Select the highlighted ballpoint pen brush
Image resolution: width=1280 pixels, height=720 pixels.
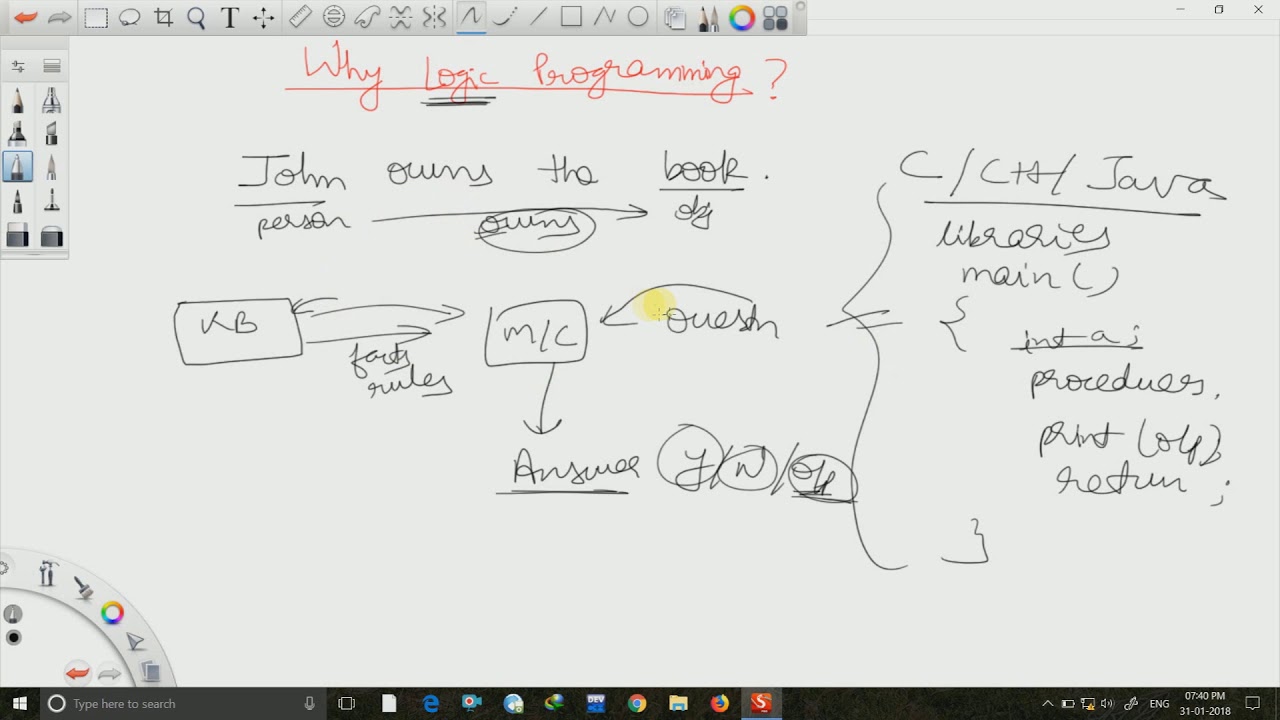[x=18, y=167]
